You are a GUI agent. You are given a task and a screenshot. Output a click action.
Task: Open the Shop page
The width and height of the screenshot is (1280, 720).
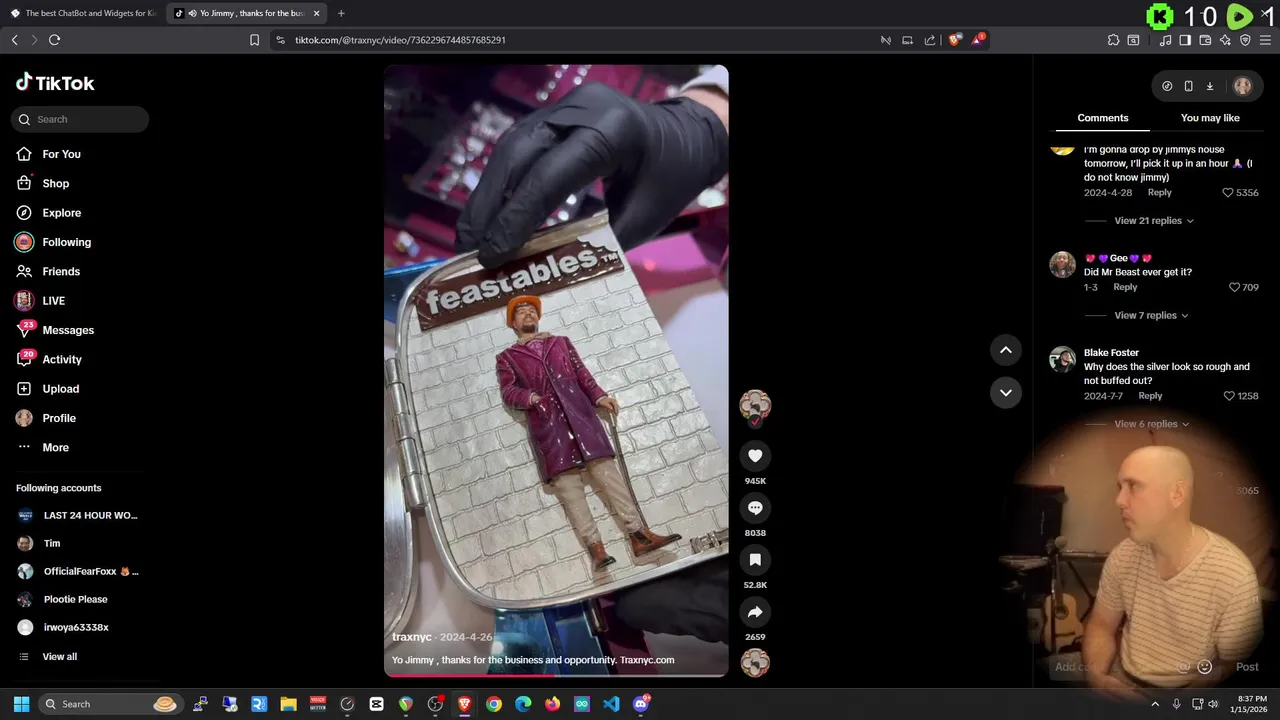pos(56,184)
